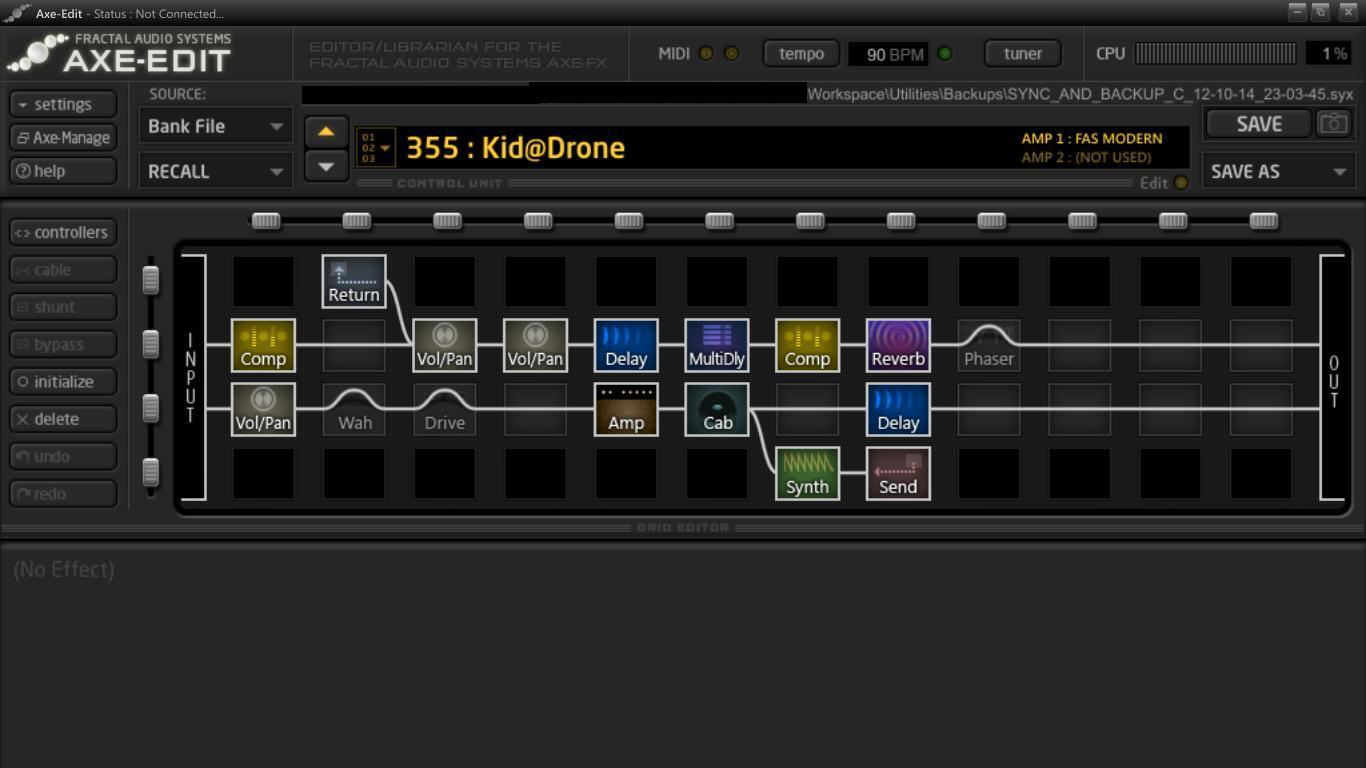The image size is (1366, 768).
Task: Select the bypassed Phaser block
Action: (989, 345)
